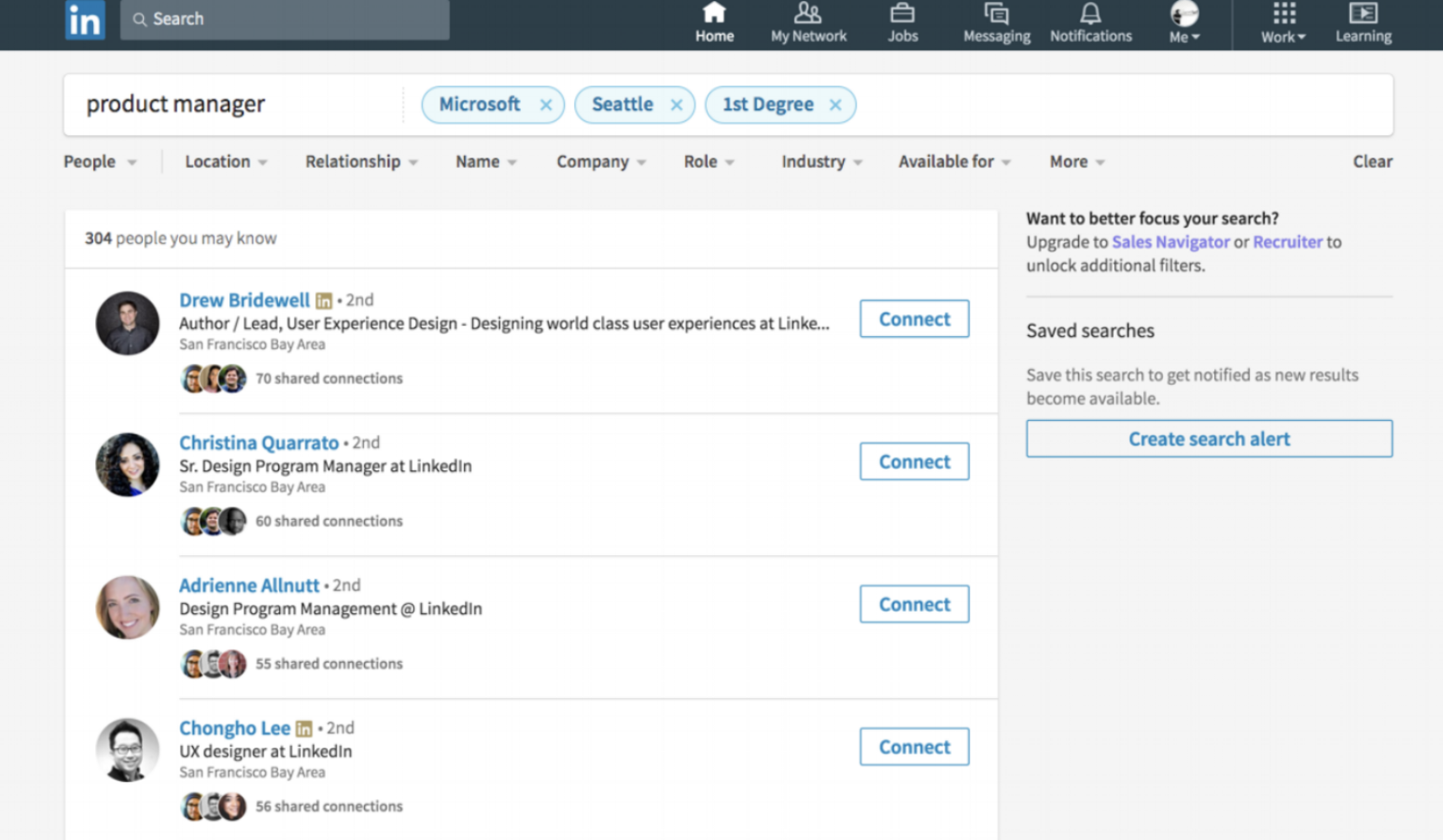This screenshot has width=1443, height=840.
Task: Open the Work apps grid menu
Action: [1283, 23]
